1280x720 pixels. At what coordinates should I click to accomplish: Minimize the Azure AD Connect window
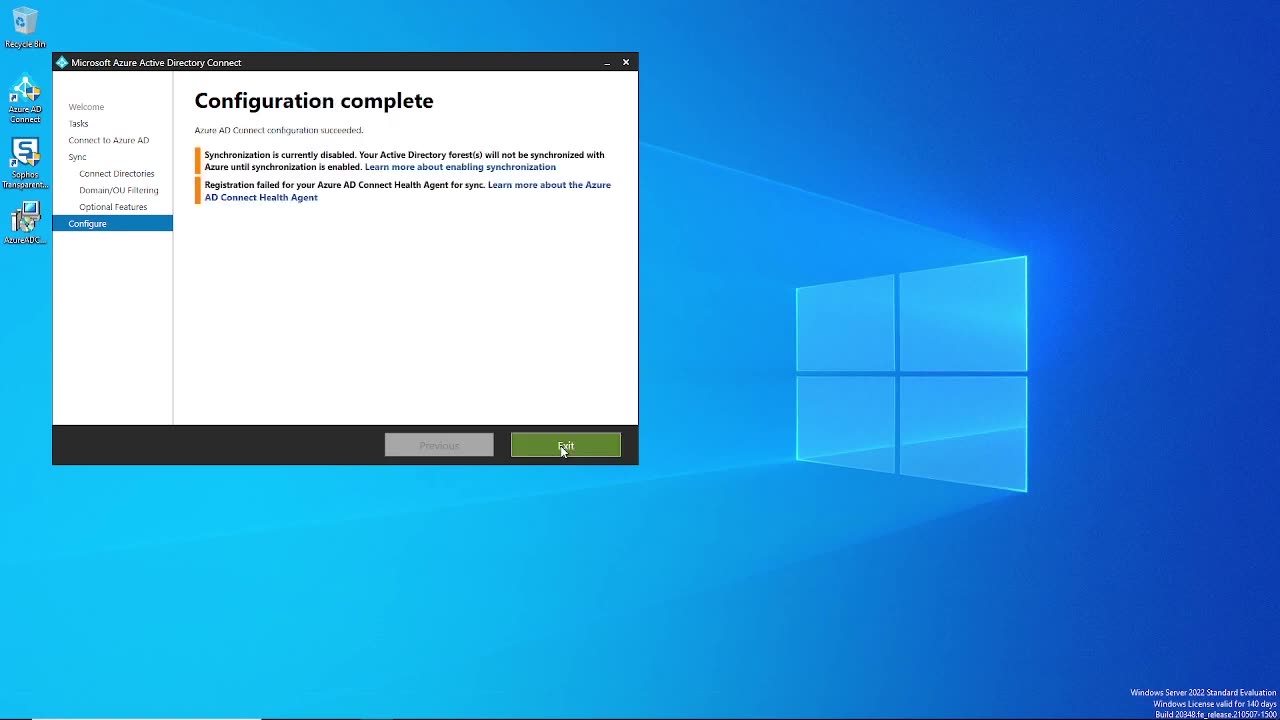coord(607,62)
